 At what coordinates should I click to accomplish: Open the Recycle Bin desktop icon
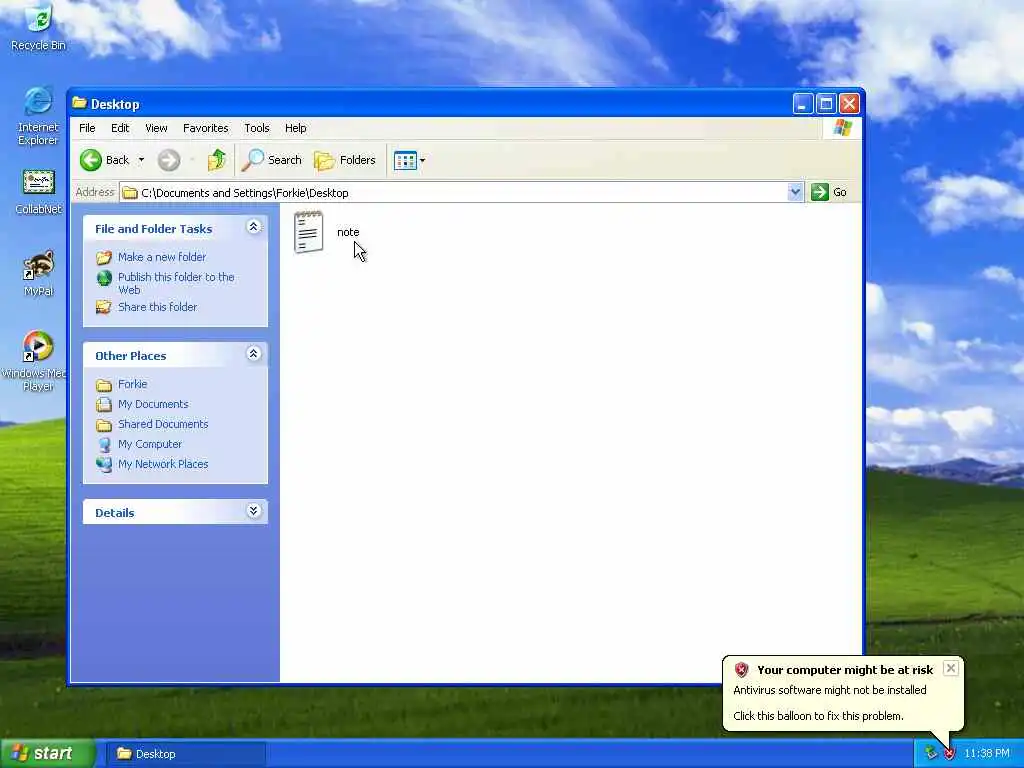coord(38,27)
